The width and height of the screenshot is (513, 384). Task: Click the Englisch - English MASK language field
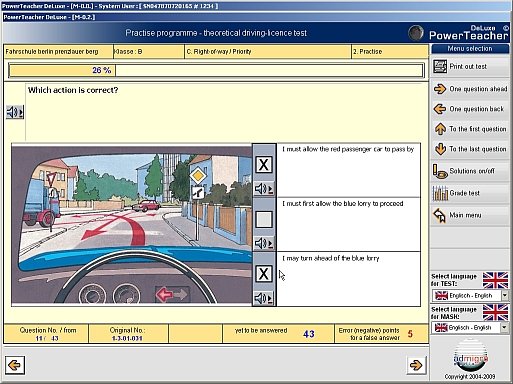coord(466,328)
